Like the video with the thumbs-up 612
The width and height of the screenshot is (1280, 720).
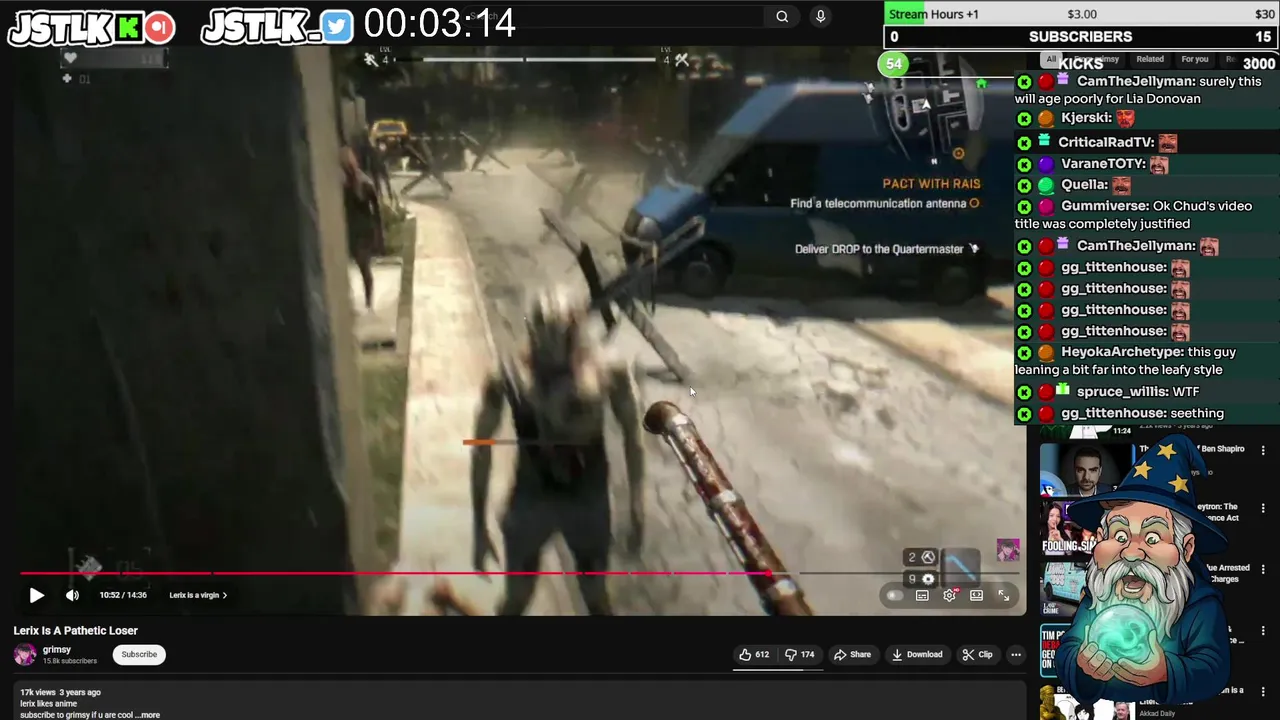[x=754, y=655]
